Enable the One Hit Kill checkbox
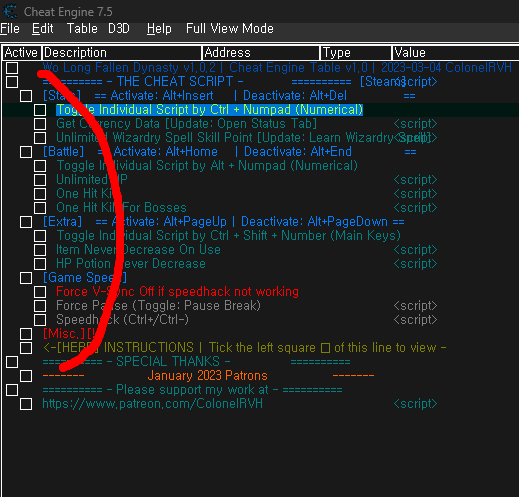519x497 pixels. click(x=40, y=194)
